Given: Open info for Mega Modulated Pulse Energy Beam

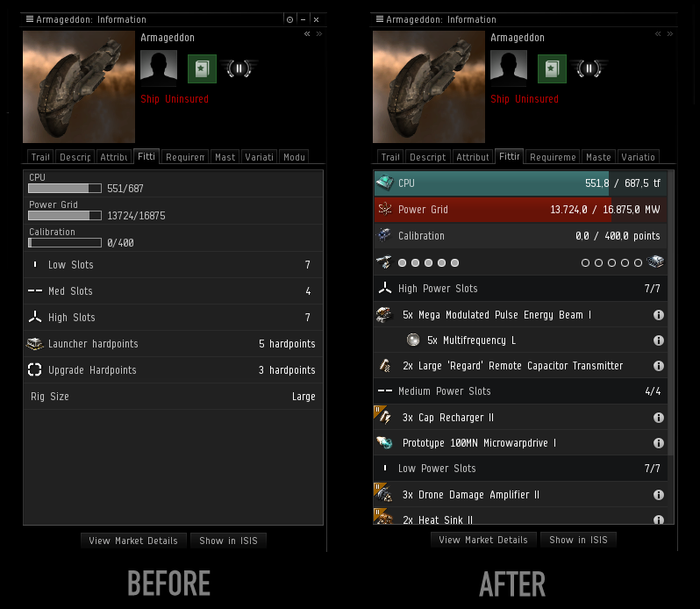Looking at the screenshot, I should click(658, 315).
